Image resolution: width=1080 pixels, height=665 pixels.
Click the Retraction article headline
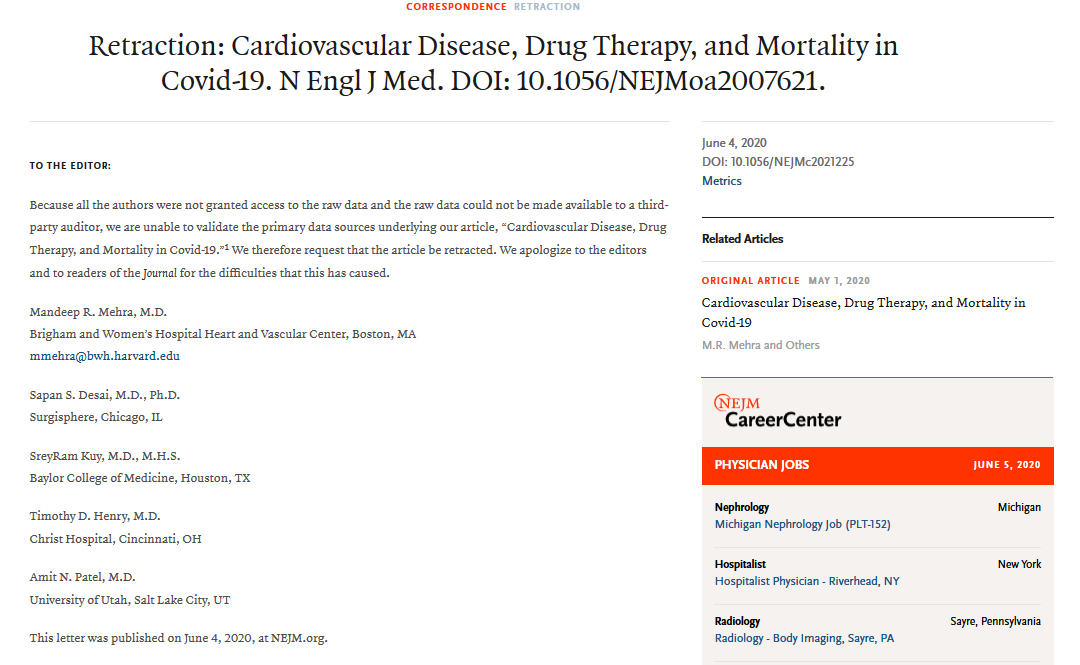[493, 63]
